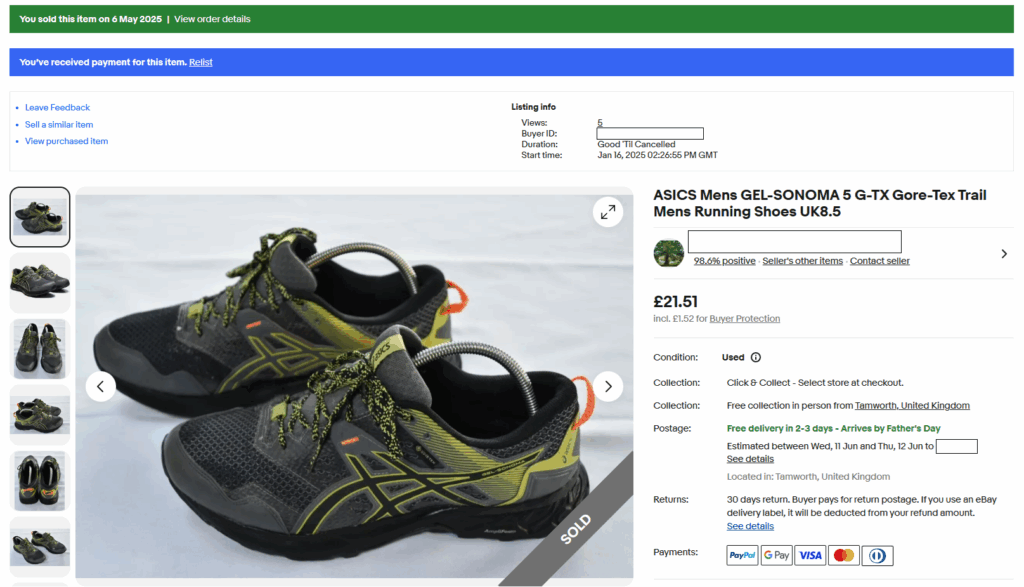Open See details under Returns

point(750,526)
